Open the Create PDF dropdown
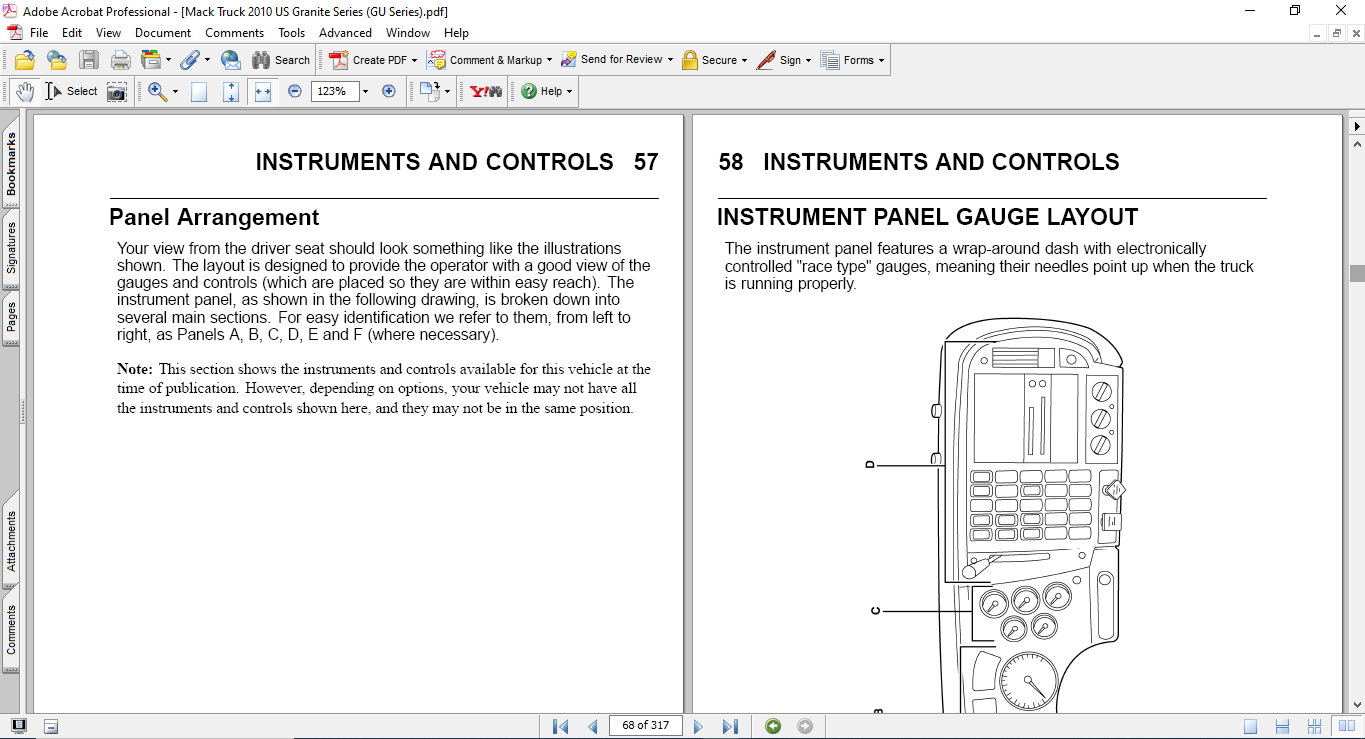 (x=414, y=60)
